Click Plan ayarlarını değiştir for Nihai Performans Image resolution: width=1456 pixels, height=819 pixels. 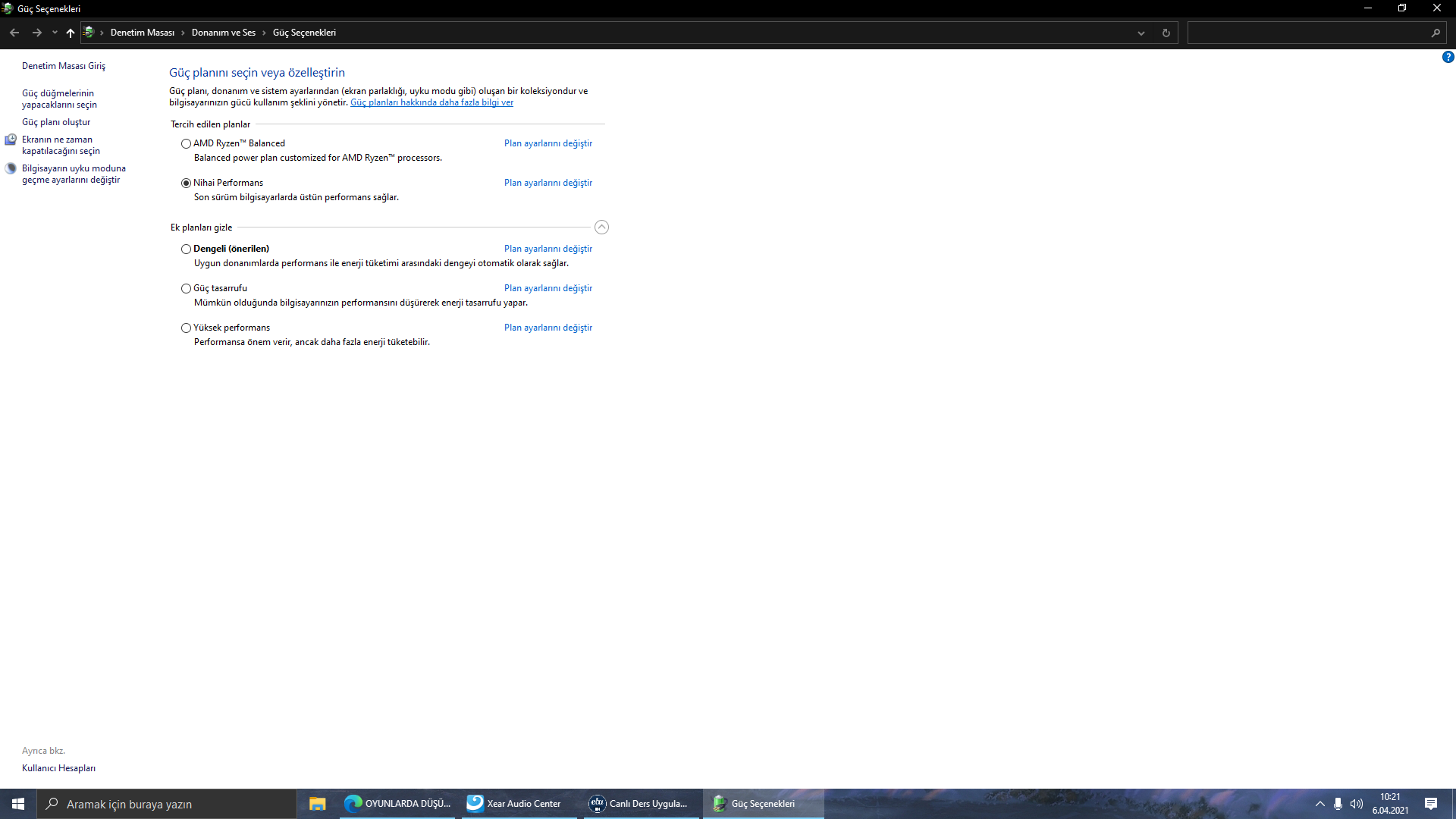[x=548, y=183]
